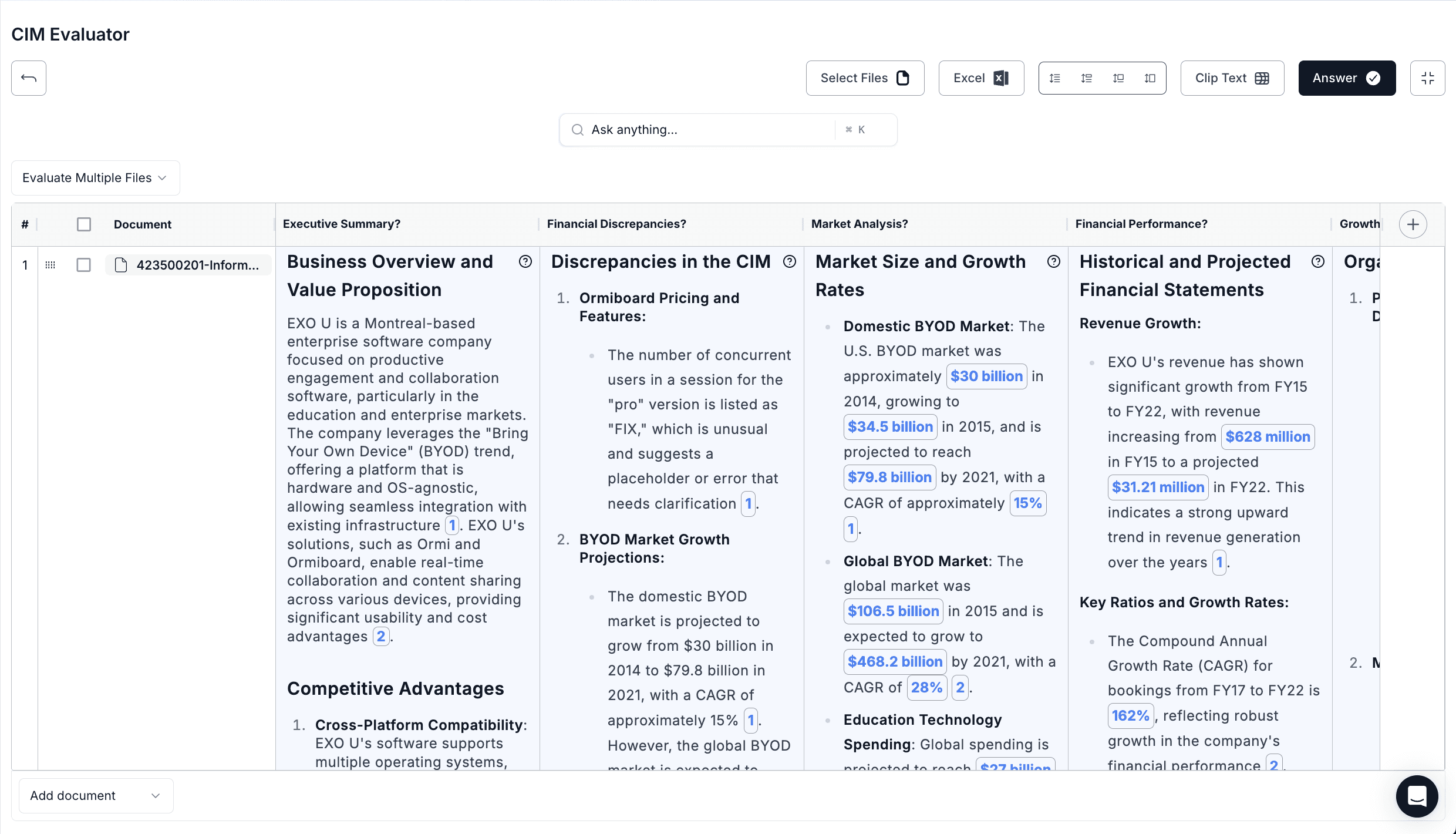Set the medium row height

1118,78
